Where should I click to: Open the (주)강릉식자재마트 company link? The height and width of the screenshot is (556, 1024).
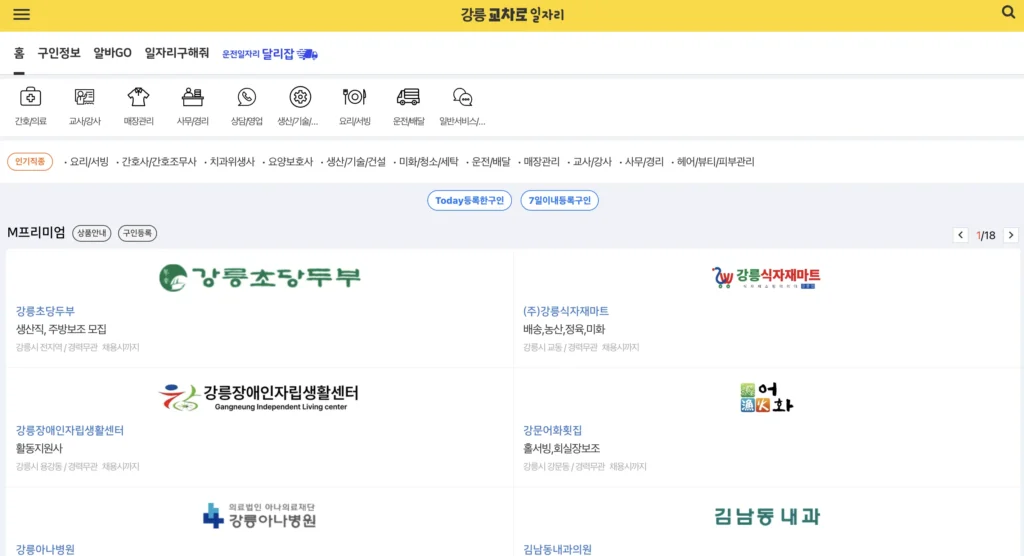(x=566, y=311)
